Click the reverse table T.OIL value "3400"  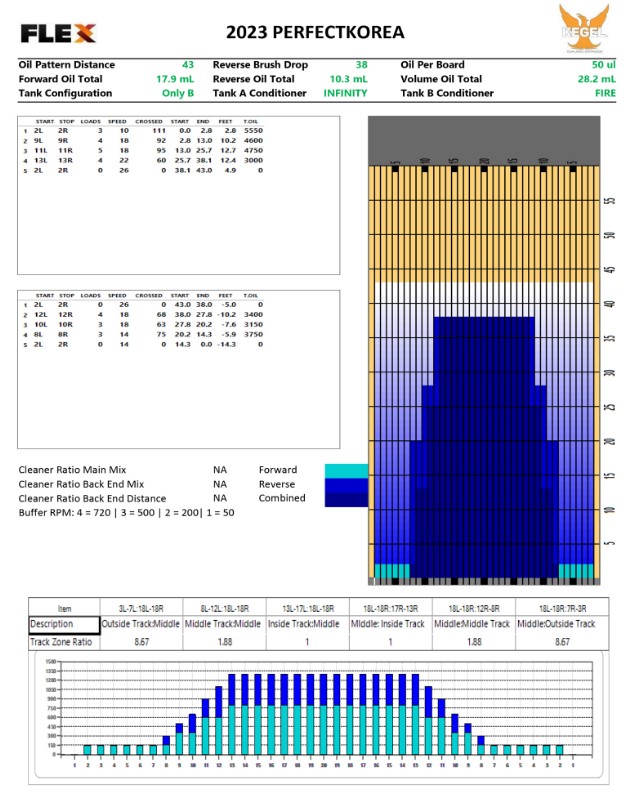[x=253, y=315]
